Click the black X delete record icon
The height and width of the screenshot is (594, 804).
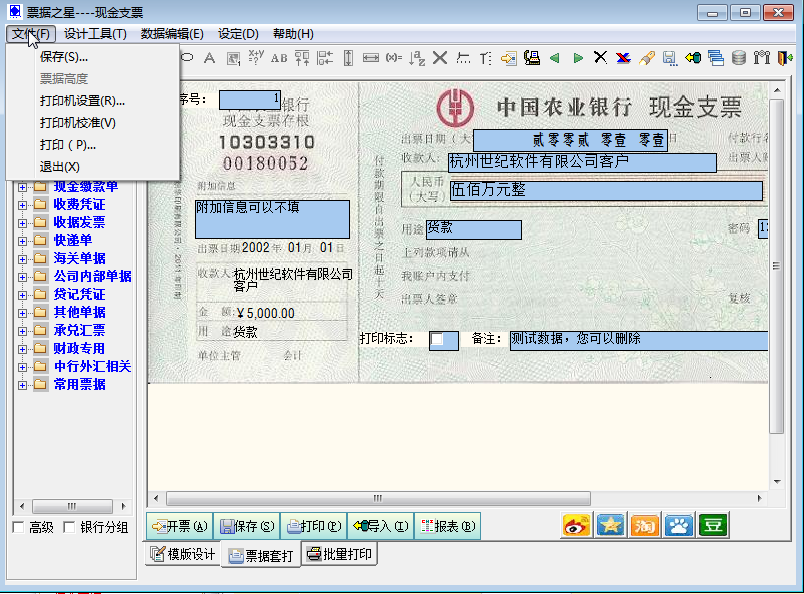[x=600, y=57]
